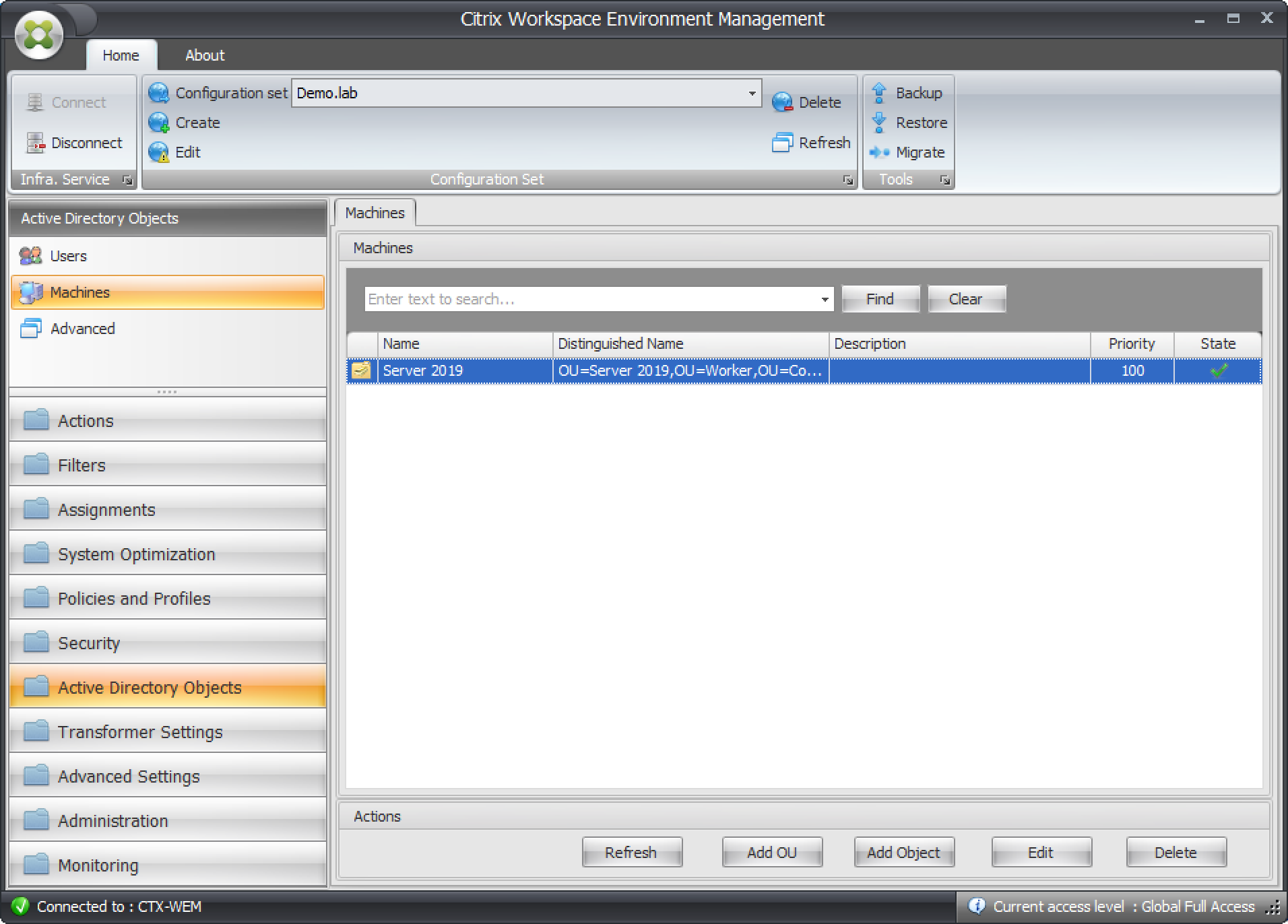Expand the Tools group launcher
Screen dimensions: 1288x924
[x=944, y=180]
